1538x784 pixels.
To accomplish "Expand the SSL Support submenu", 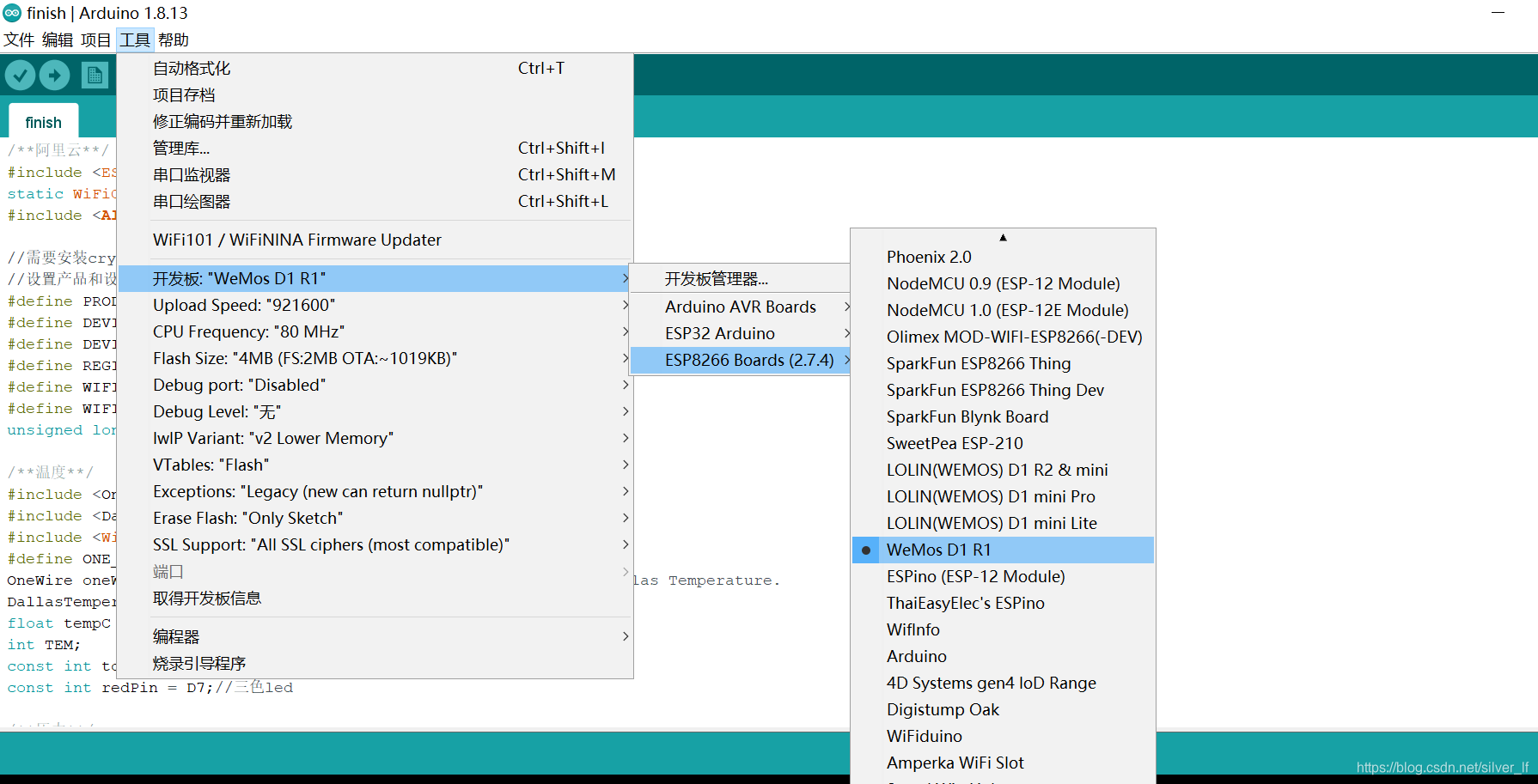I will click(x=375, y=544).
